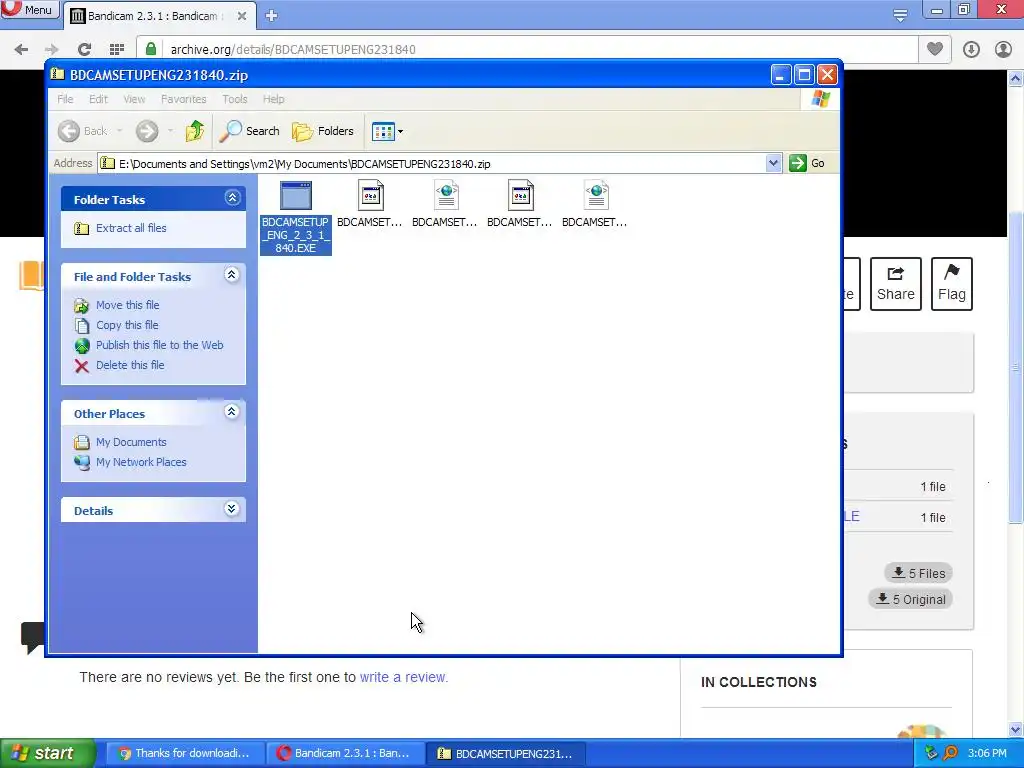Open the File menu

click(x=65, y=99)
